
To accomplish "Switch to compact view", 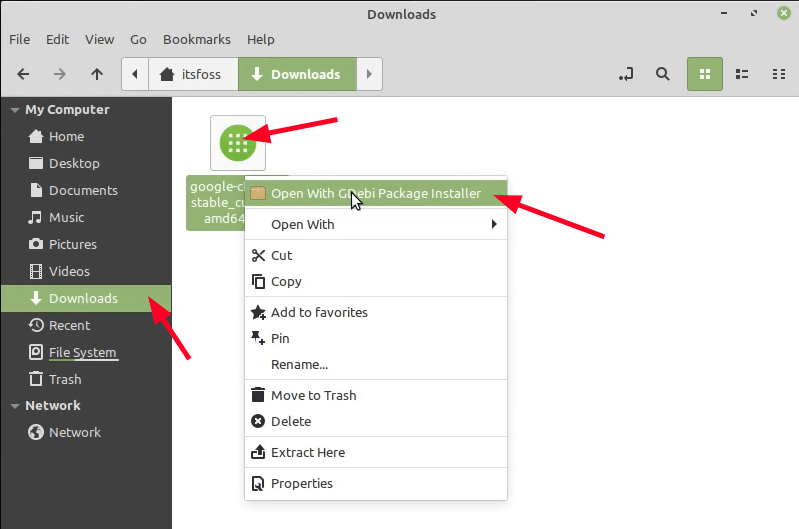I will (x=778, y=74).
